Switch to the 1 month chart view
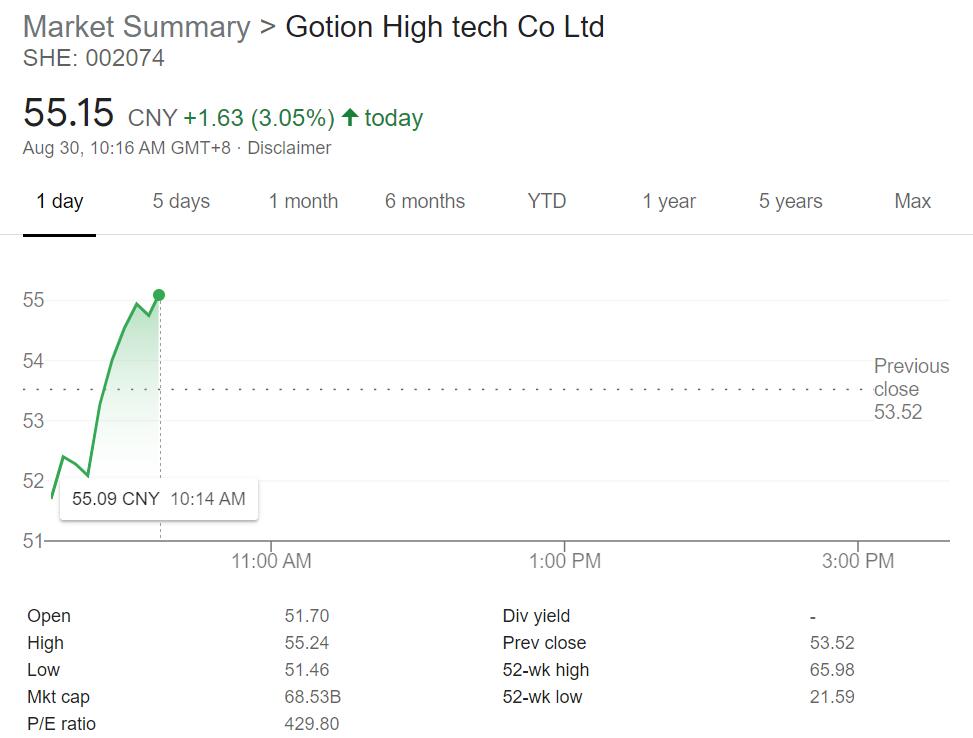Screen dimensions: 973x738 303,201
